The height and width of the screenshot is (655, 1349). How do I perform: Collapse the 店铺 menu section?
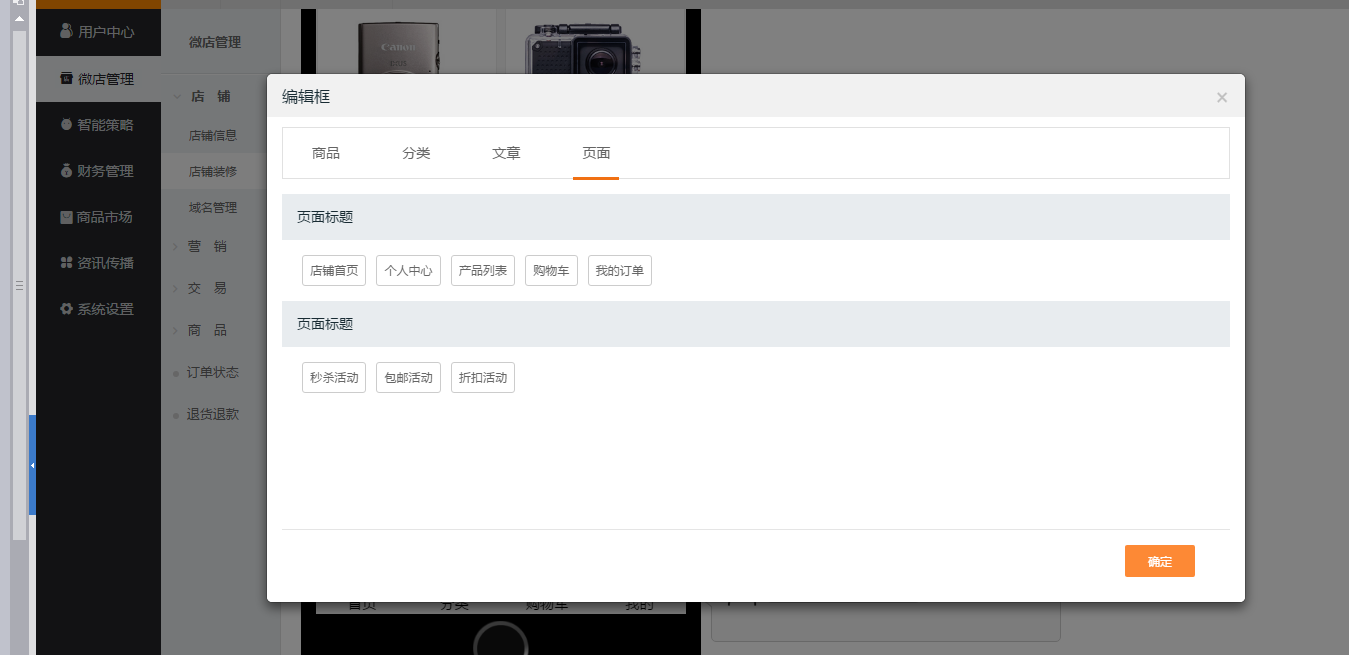coord(177,97)
